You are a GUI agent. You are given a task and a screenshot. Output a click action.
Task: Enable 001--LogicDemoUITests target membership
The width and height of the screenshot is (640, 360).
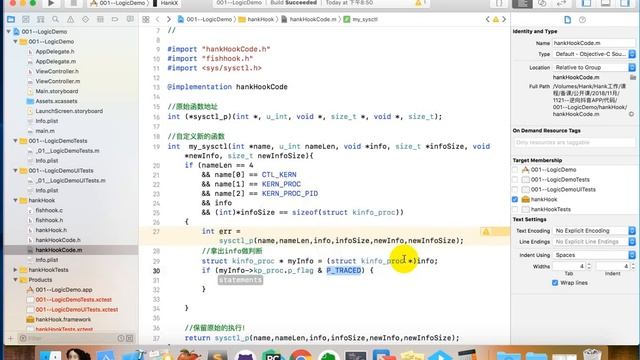[515, 189]
